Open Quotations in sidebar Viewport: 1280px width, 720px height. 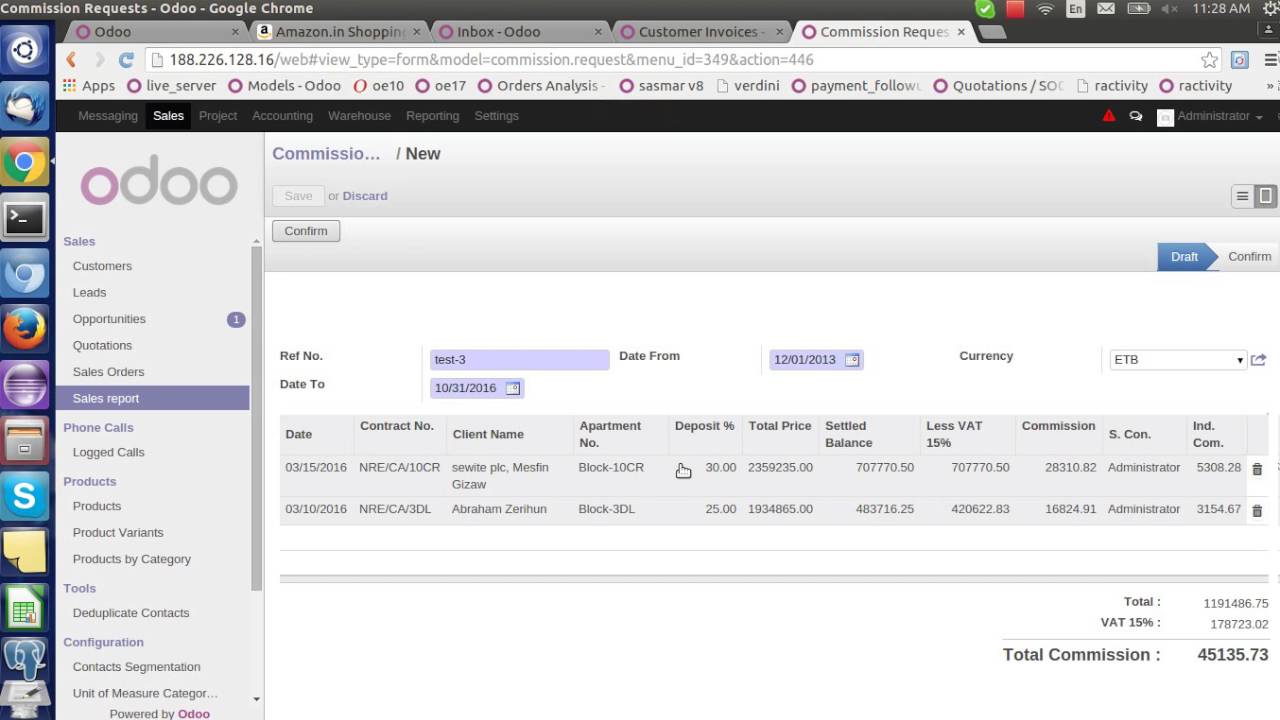click(x=102, y=345)
